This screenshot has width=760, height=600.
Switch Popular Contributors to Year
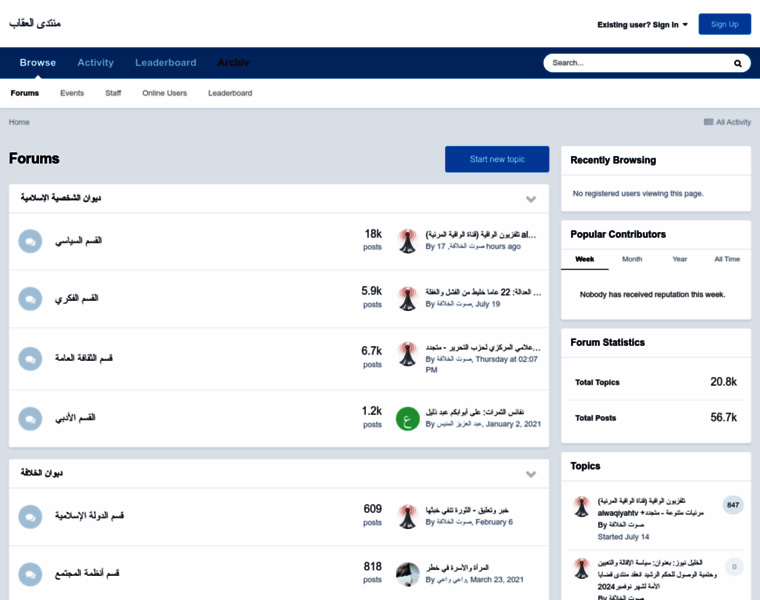[680, 259]
